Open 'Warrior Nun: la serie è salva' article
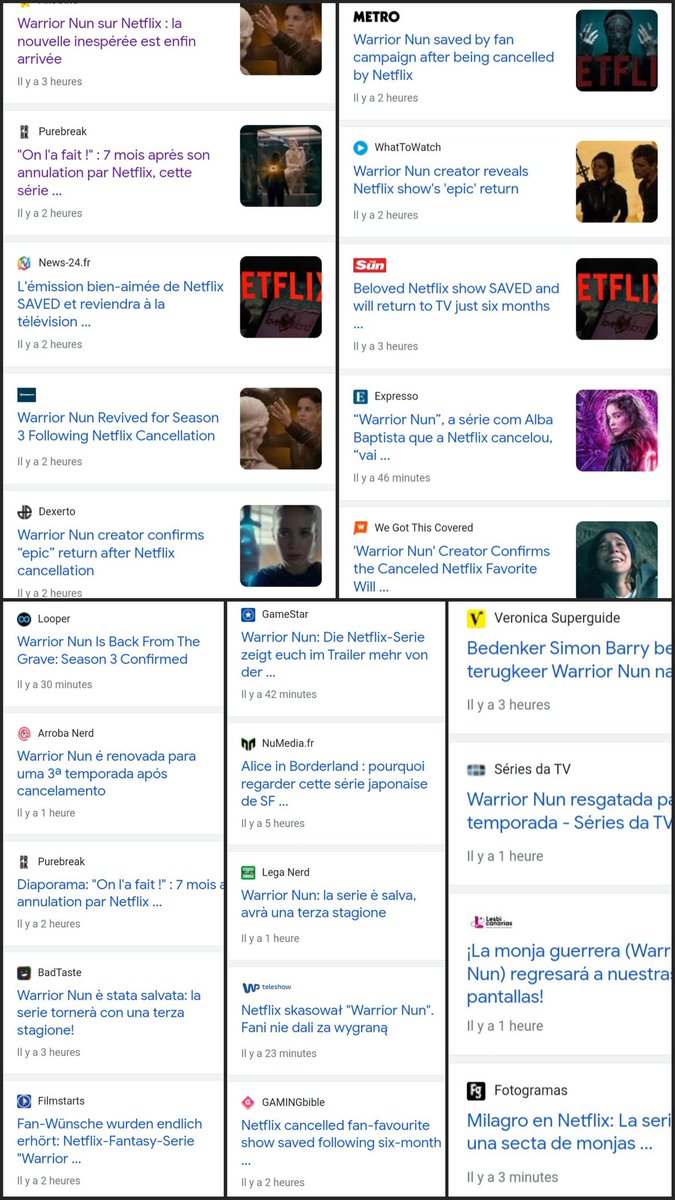 click(328, 903)
